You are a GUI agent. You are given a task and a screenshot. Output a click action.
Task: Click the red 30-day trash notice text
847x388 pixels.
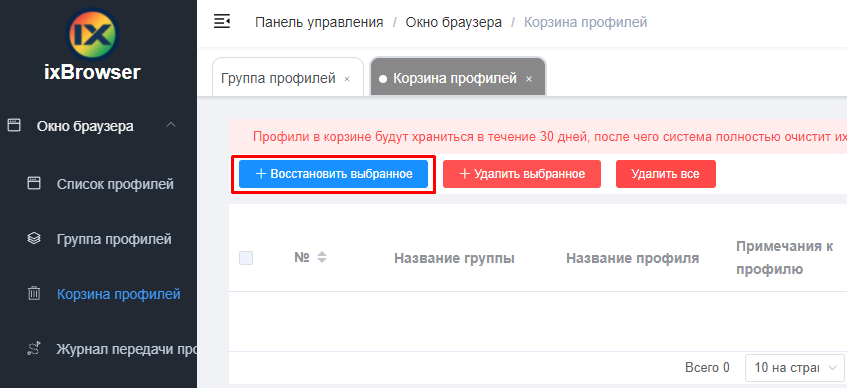tap(550, 136)
